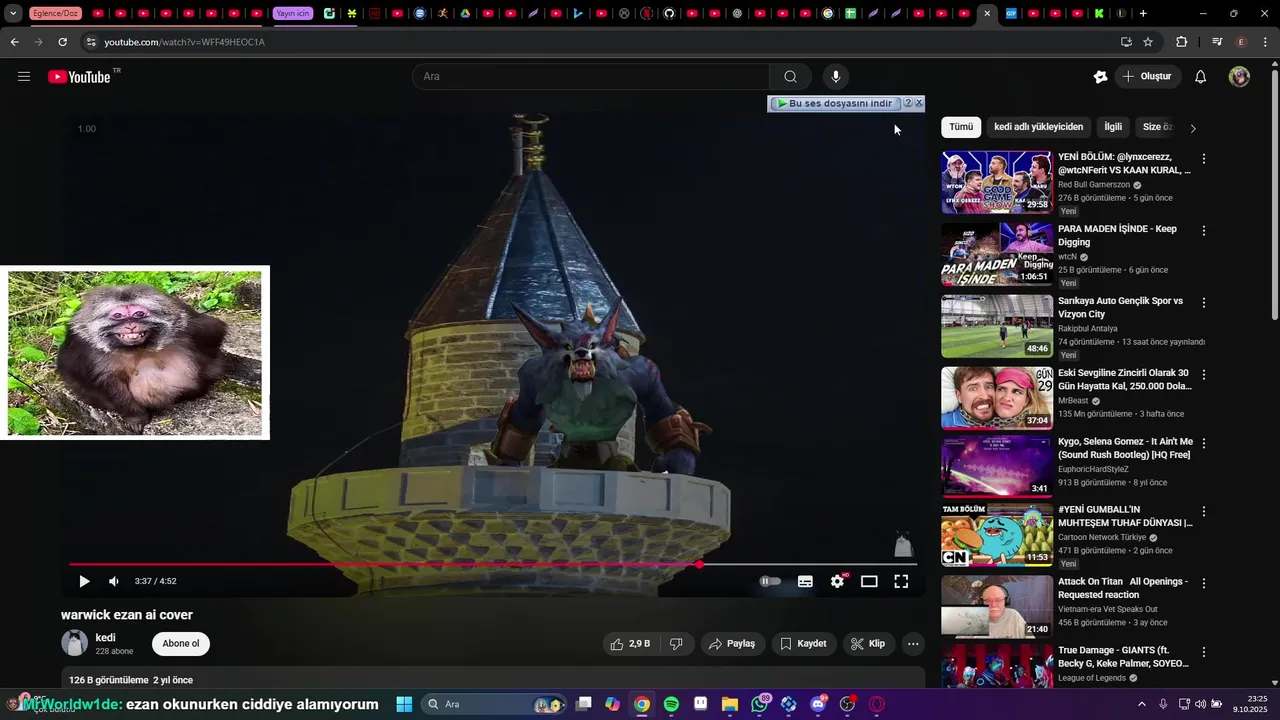This screenshot has width=1280, height=720.
Task: Start voice search with the microphone
Action: [836, 77]
